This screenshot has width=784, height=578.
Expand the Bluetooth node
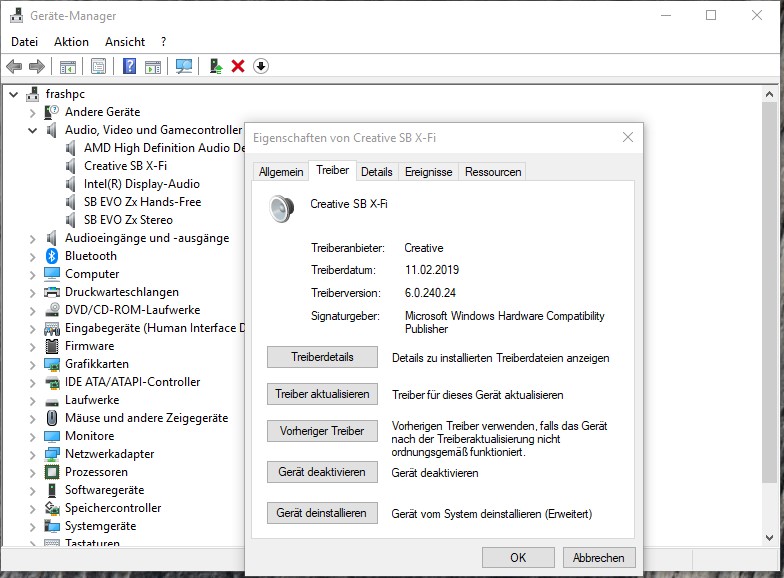coord(32,256)
